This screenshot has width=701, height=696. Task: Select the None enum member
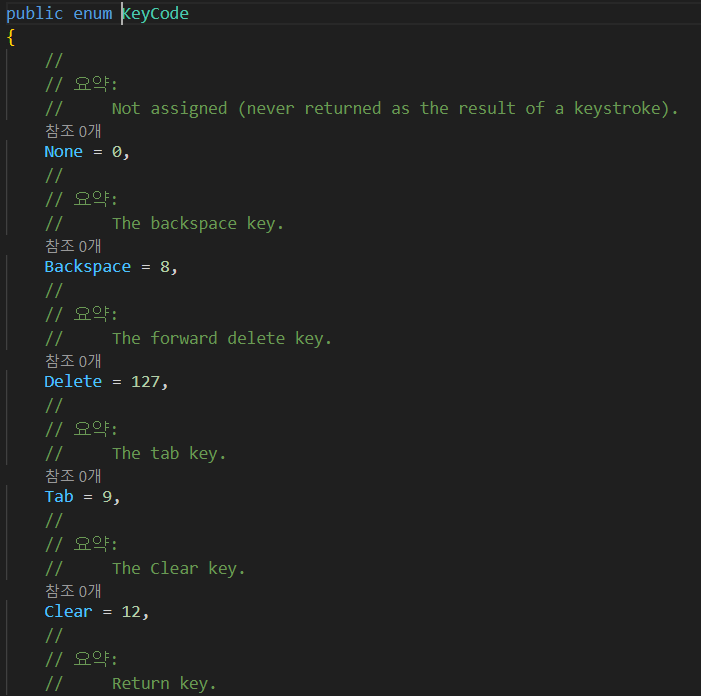[63, 152]
